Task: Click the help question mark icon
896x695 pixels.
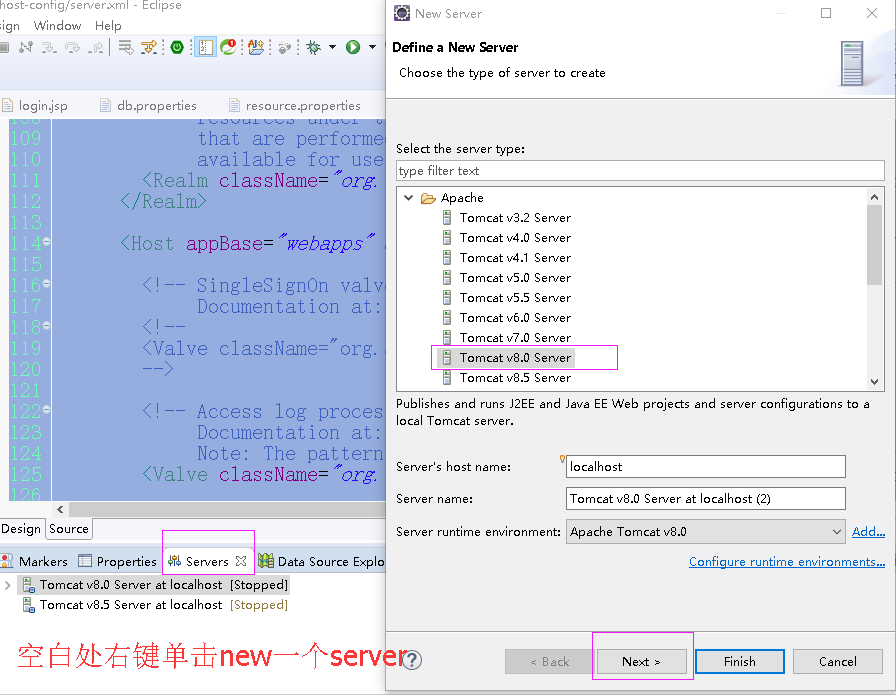Action: coord(412,660)
